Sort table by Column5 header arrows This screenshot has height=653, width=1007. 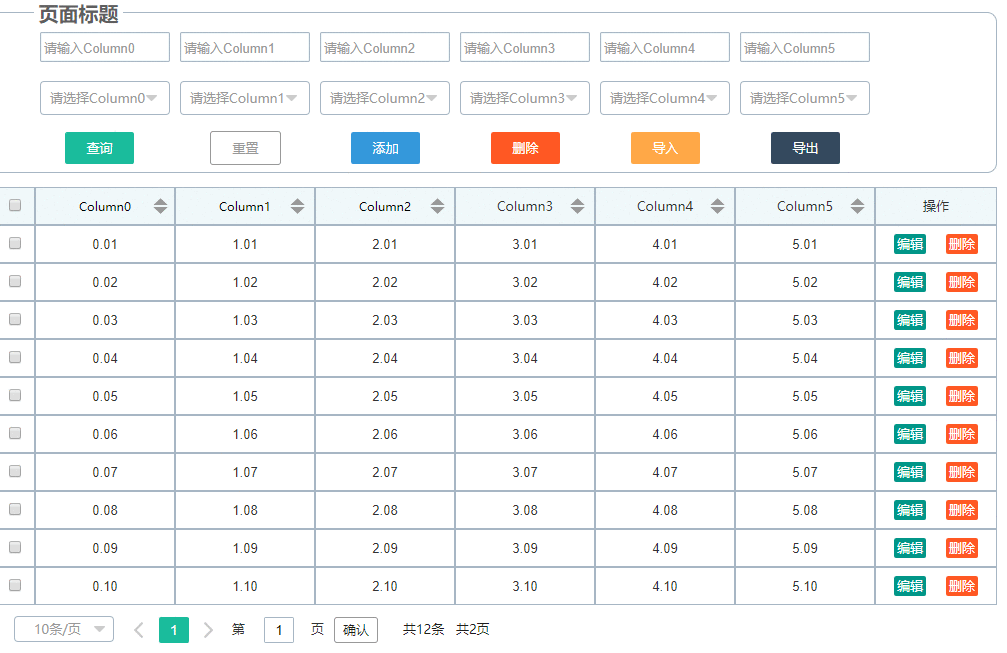(857, 206)
